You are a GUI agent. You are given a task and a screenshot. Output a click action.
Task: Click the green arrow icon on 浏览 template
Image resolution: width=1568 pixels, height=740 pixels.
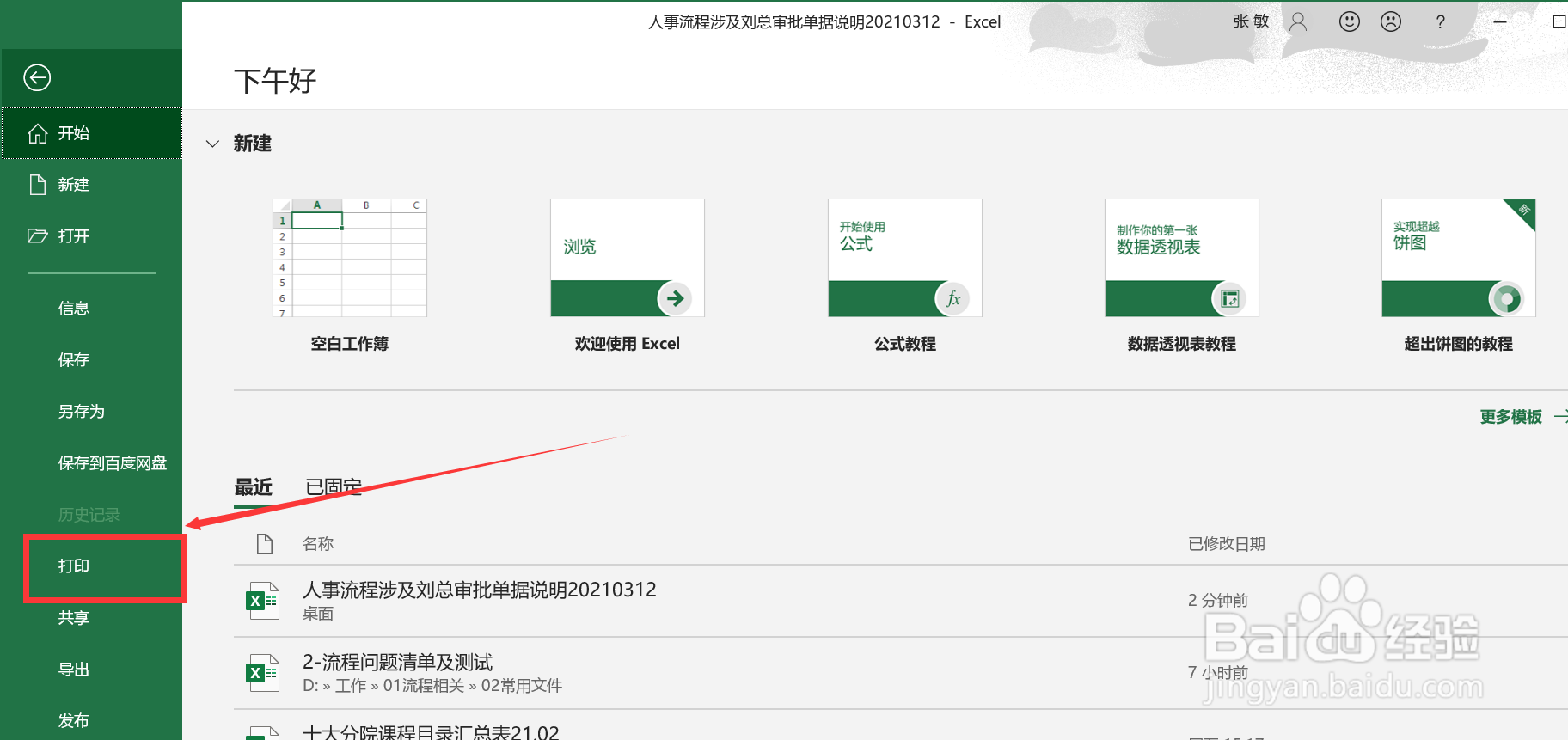676,298
